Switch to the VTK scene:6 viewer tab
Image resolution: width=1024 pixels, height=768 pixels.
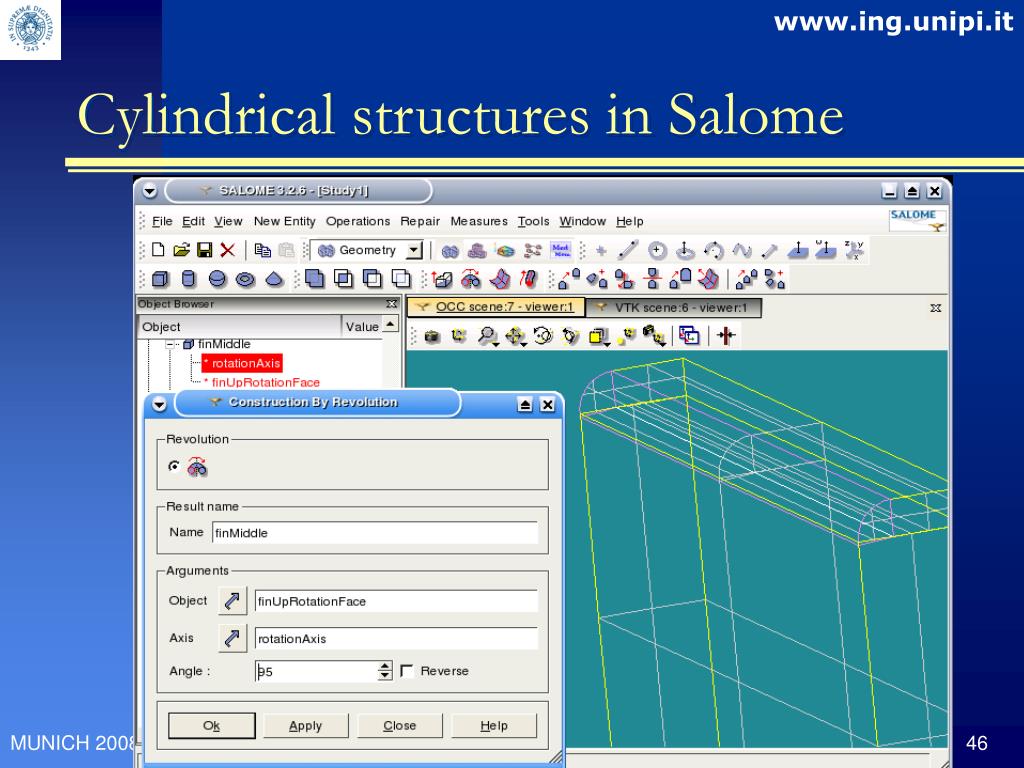tap(673, 307)
